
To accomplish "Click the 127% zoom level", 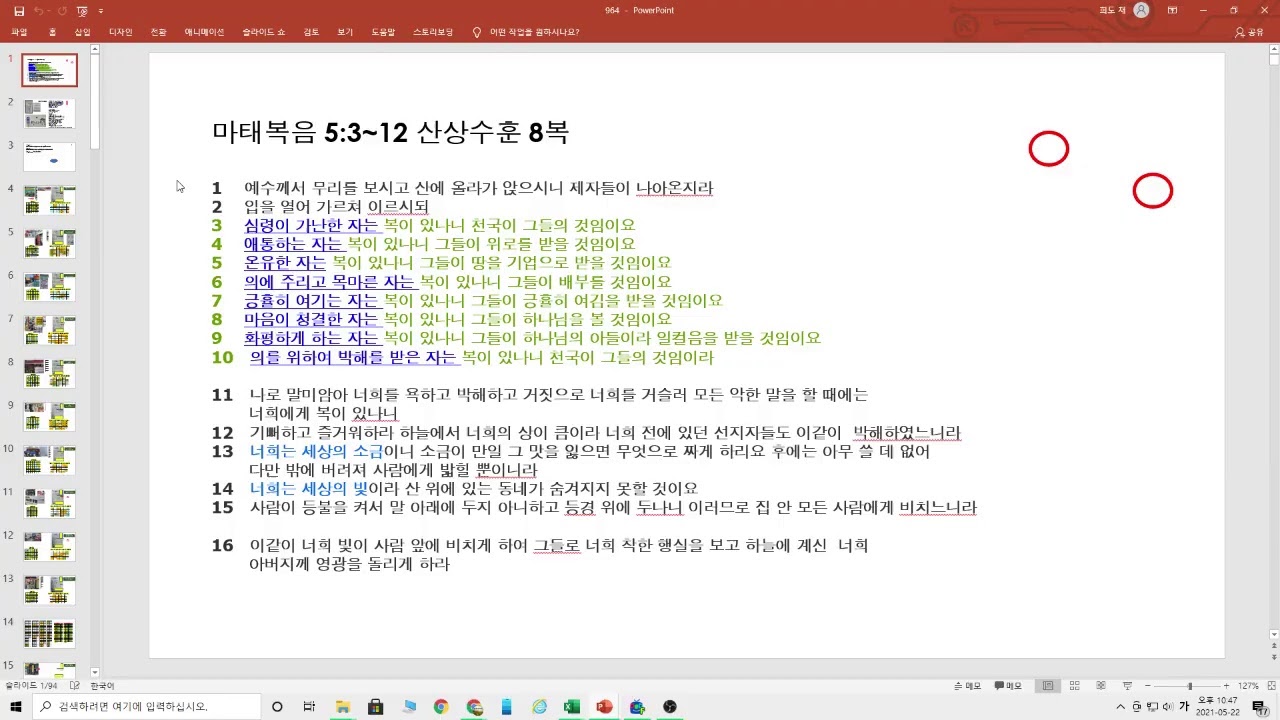I will 1247,686.
